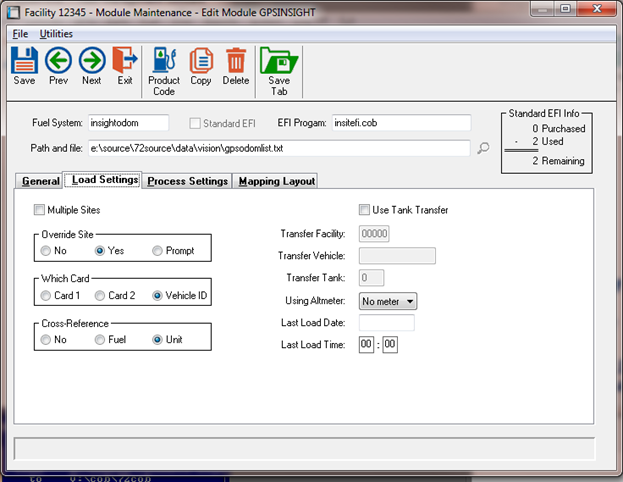Click the Save Tab folder icon
Screen dimensions: 623x482
(279, 62)
